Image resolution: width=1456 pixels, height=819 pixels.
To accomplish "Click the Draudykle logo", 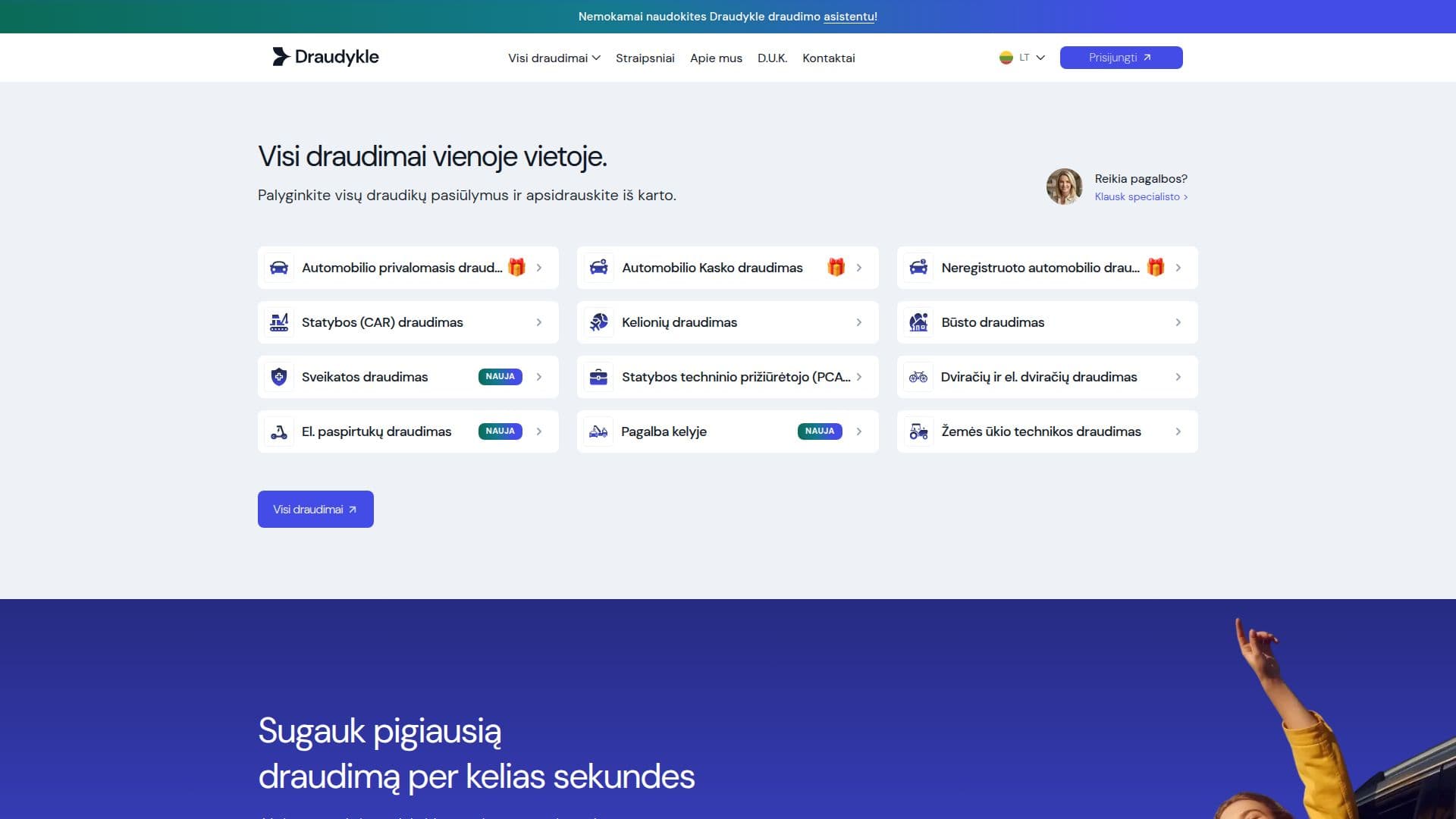I will pos(325,57).
